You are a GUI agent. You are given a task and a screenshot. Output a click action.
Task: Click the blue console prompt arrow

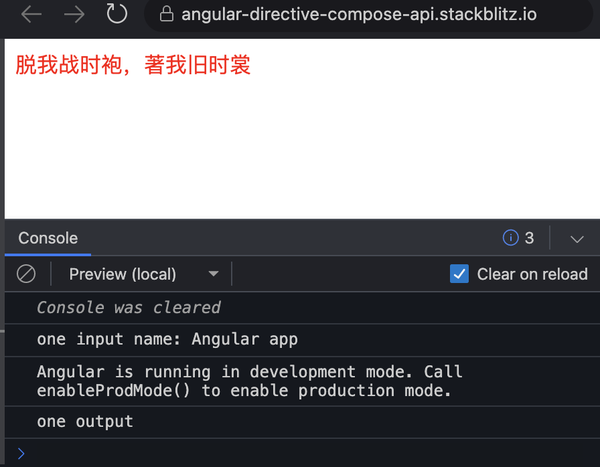pos(21,454)
